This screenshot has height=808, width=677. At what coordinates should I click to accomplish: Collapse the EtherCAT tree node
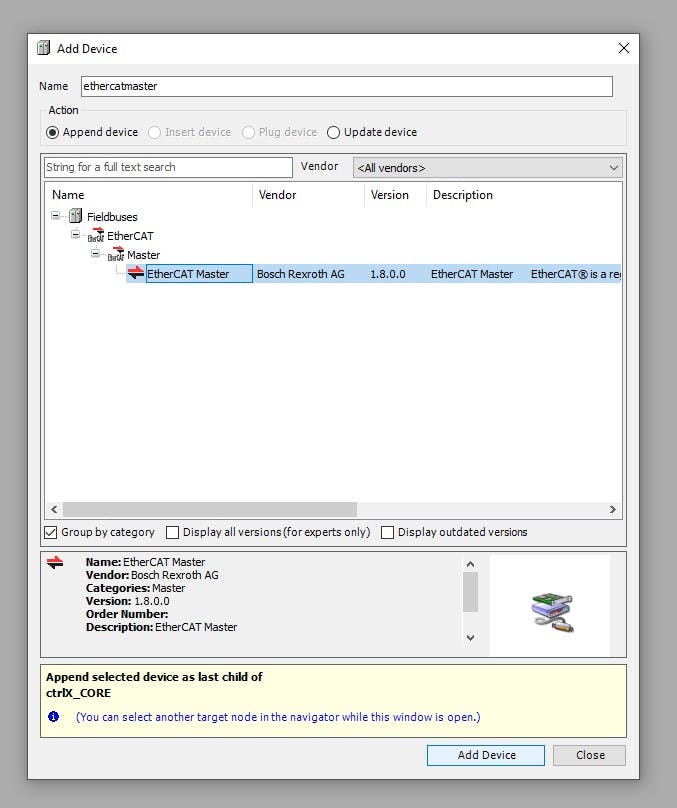[75, 234]
